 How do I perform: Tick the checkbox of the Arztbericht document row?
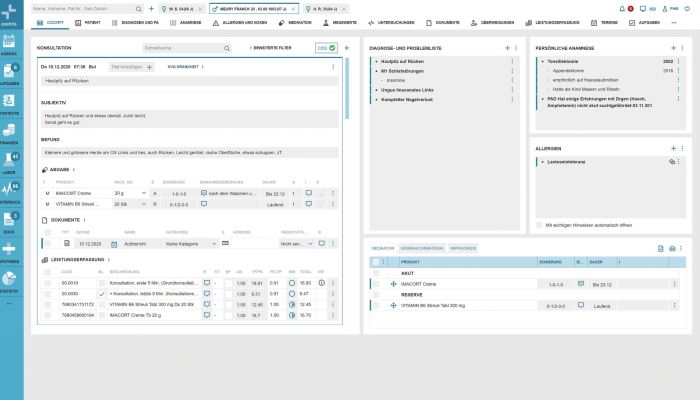pyautogui.click(x=48, y=243)
